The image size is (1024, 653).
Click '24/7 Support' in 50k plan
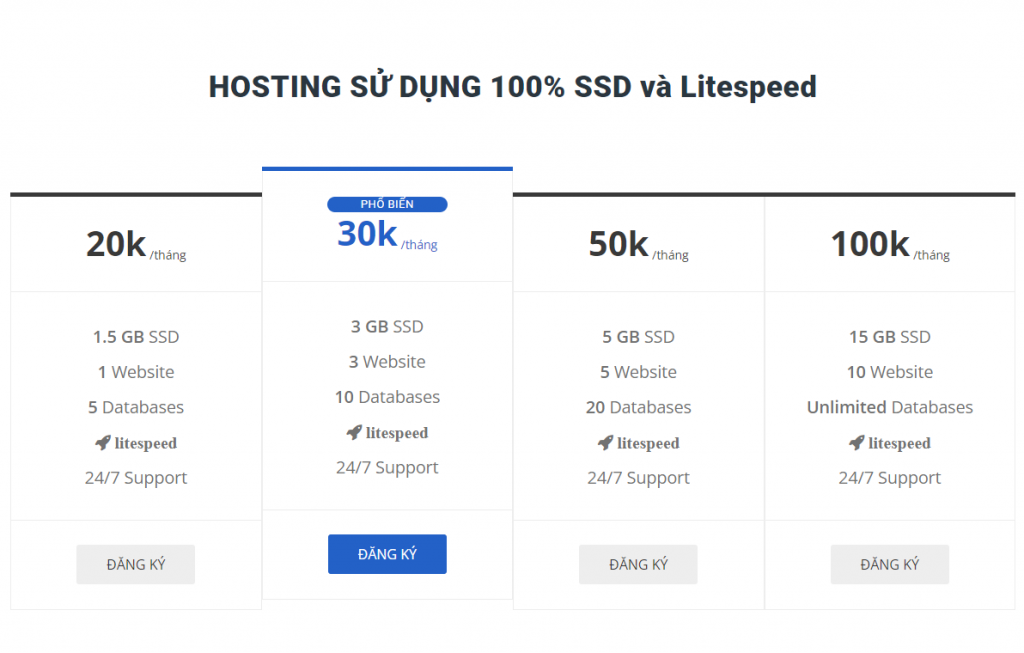[x=638, y=478]
